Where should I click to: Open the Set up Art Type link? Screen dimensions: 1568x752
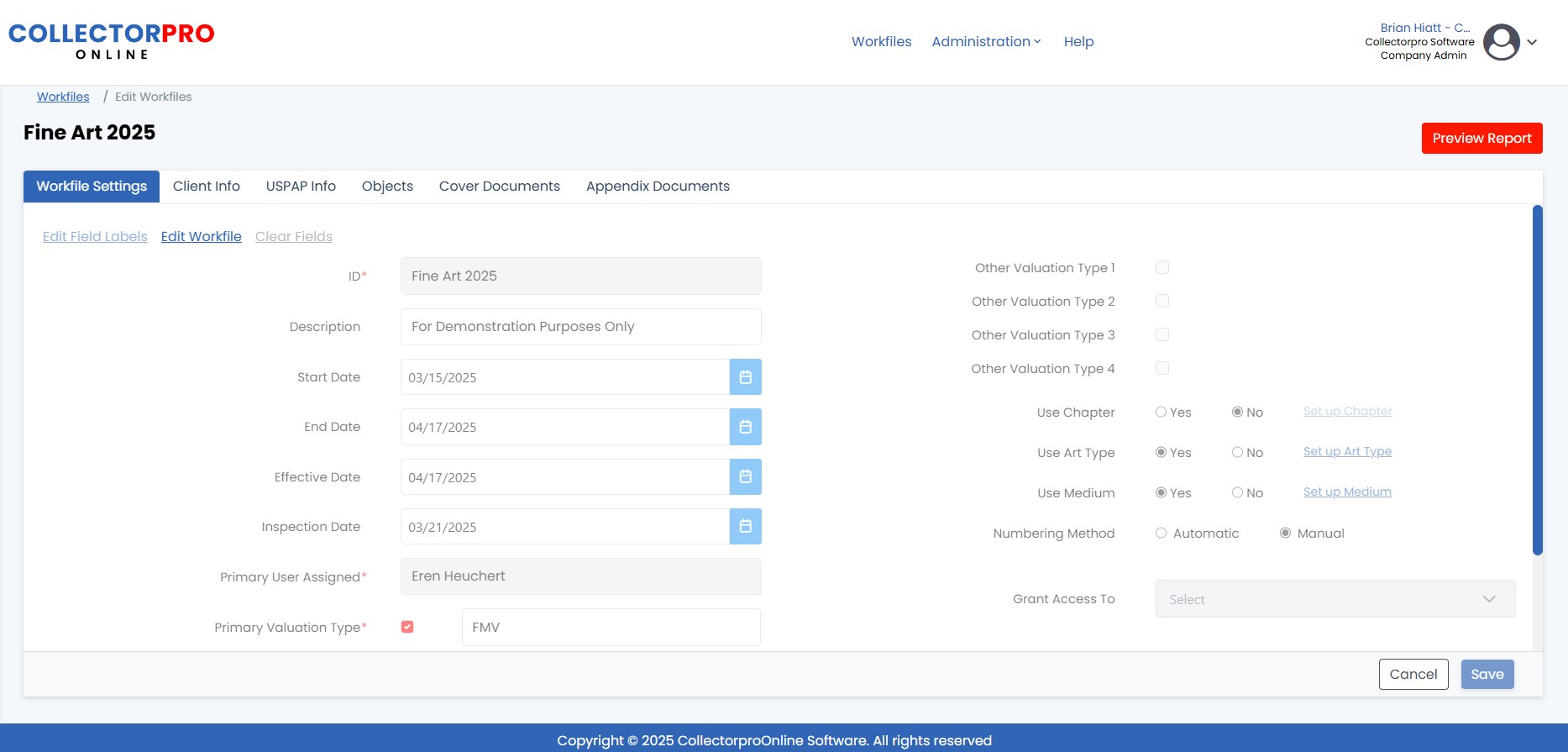1348,451
